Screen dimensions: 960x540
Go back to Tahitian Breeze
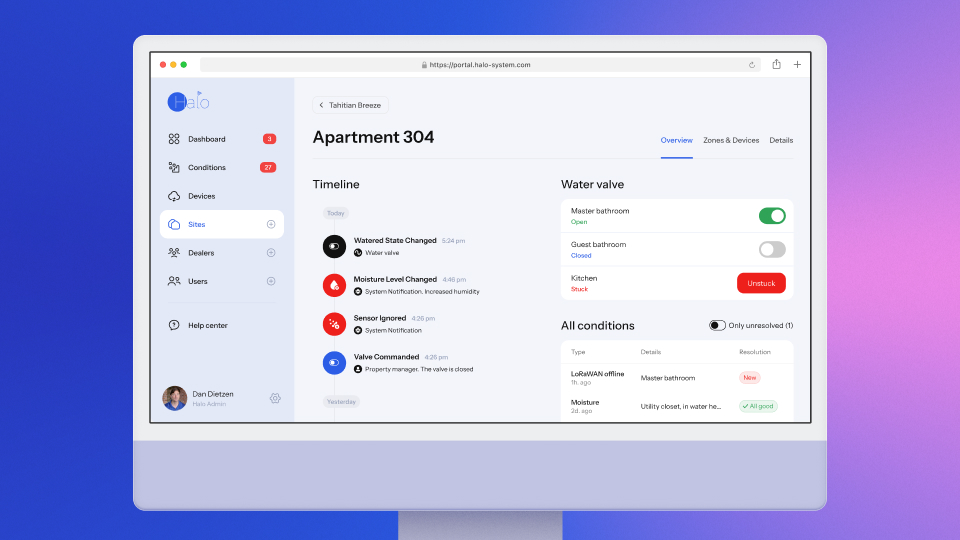click(x=350, y=105)
